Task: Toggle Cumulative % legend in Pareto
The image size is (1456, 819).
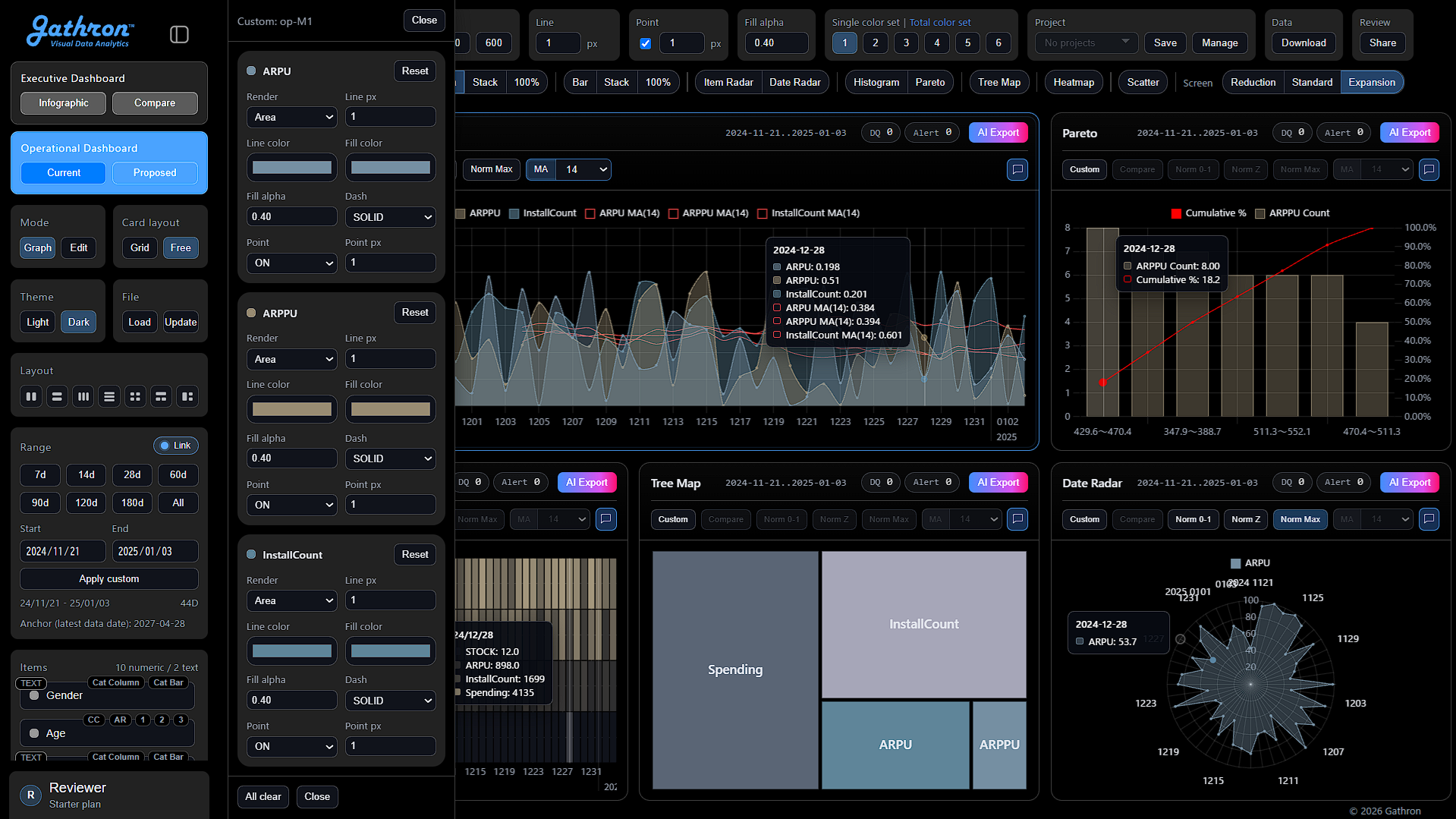Action: point(1209,213)
